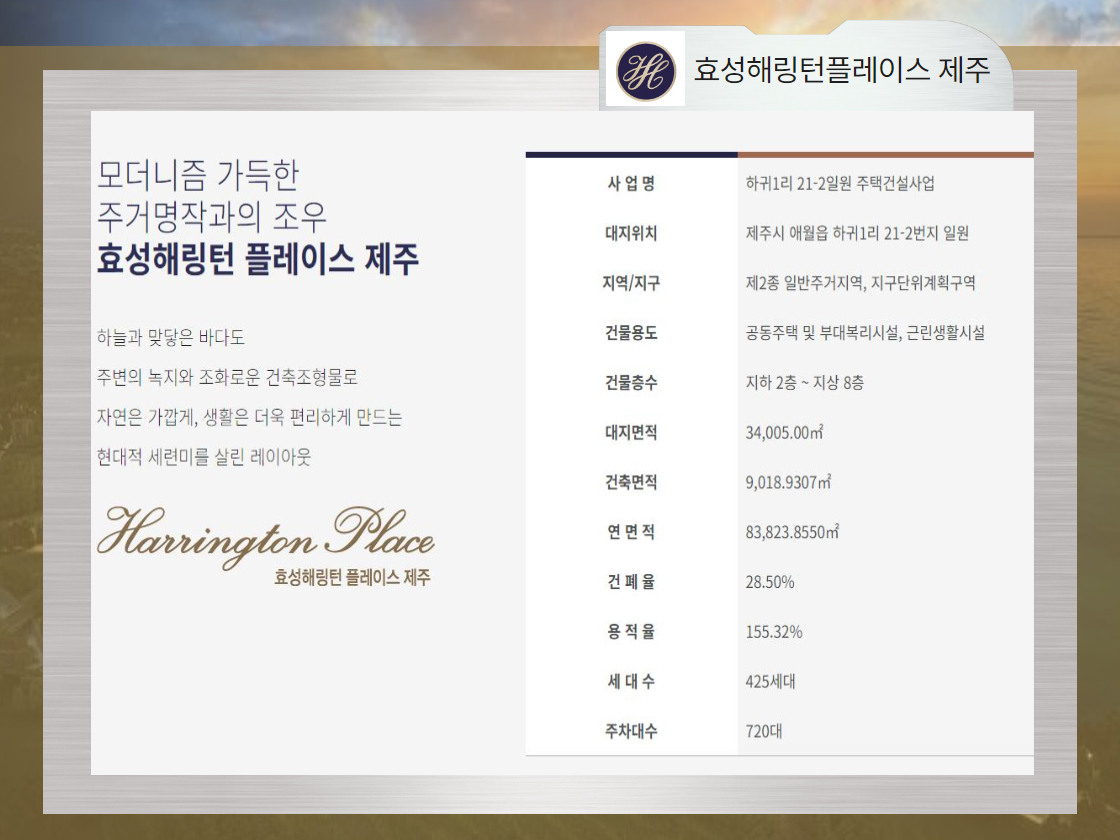Viewport: 1120px width, 840px height.
Task: Click the 대지면적 row label
Action: [631, 433]
